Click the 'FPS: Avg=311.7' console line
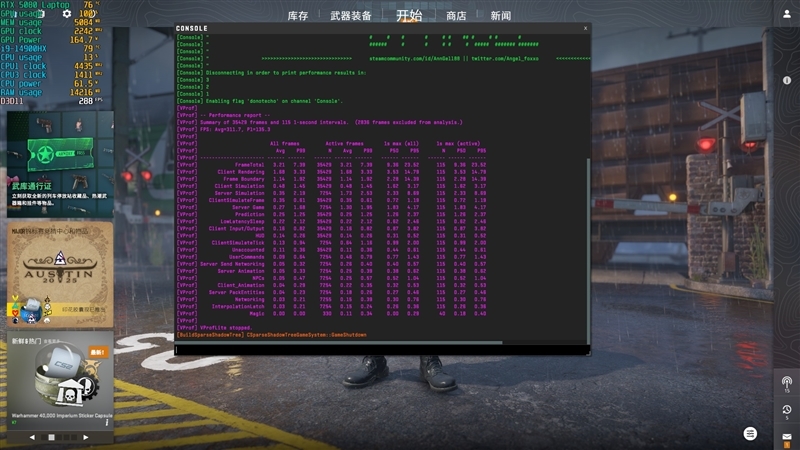The image size is (800, 450). [x=235, y=130]
